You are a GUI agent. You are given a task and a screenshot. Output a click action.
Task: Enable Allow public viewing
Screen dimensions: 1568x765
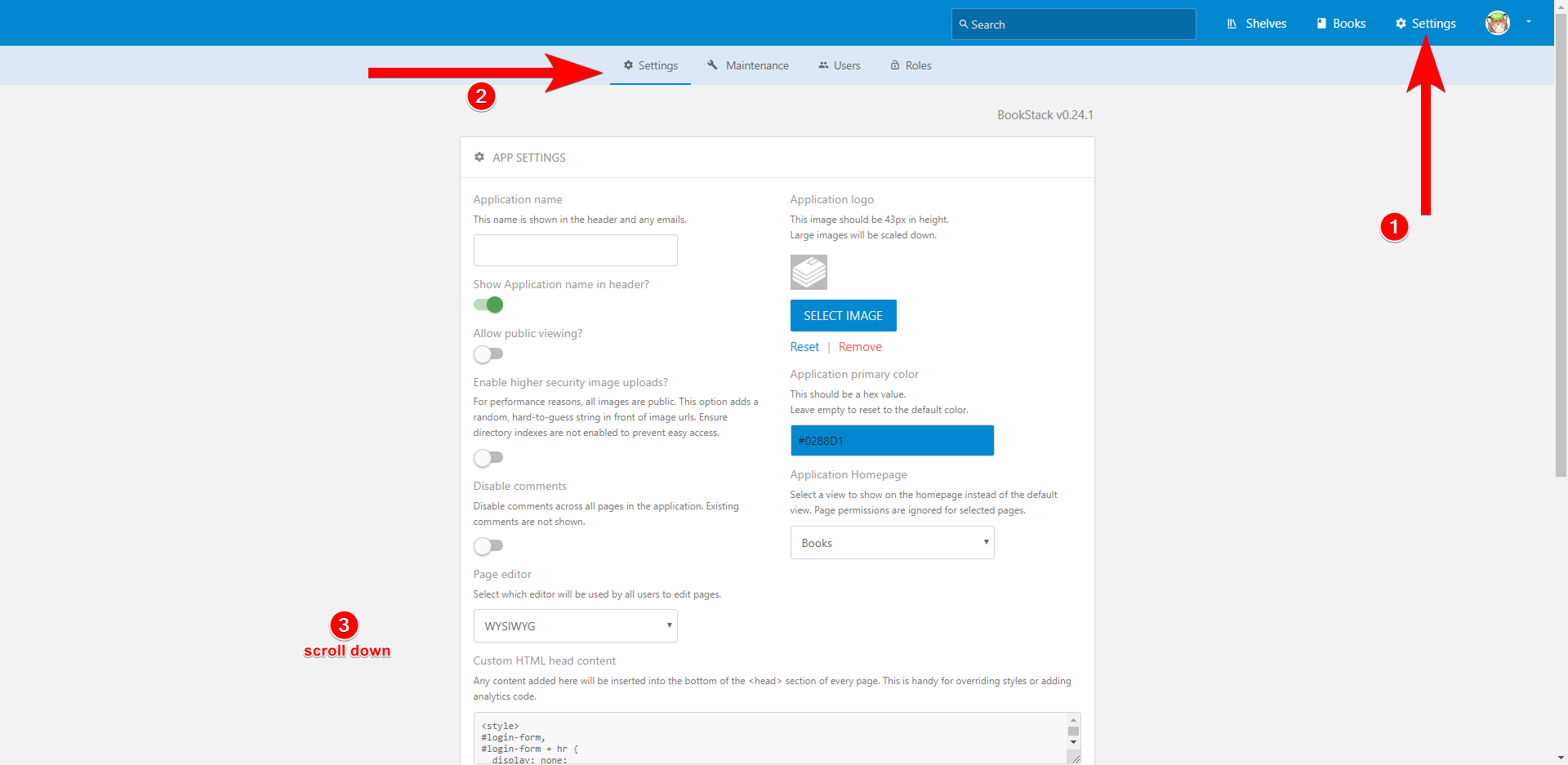pos(488,354)
